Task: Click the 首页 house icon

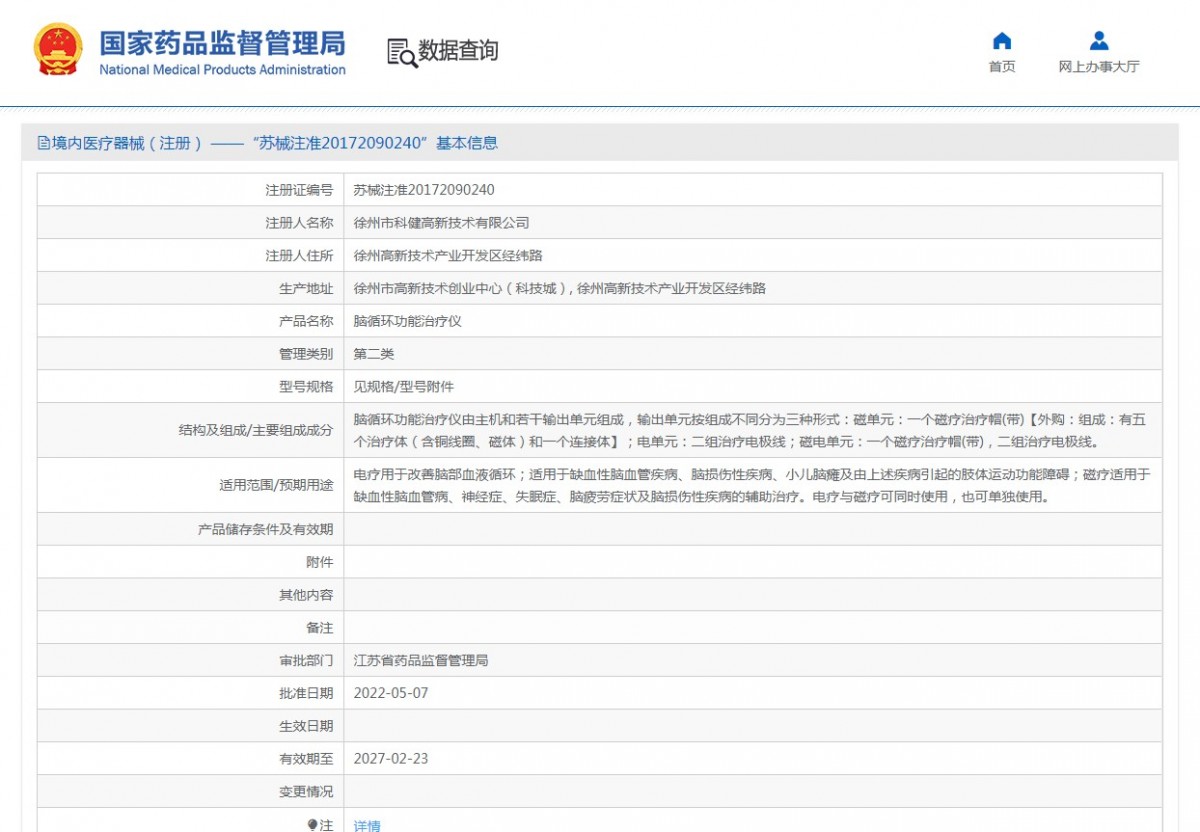Action: (1001, 41)
